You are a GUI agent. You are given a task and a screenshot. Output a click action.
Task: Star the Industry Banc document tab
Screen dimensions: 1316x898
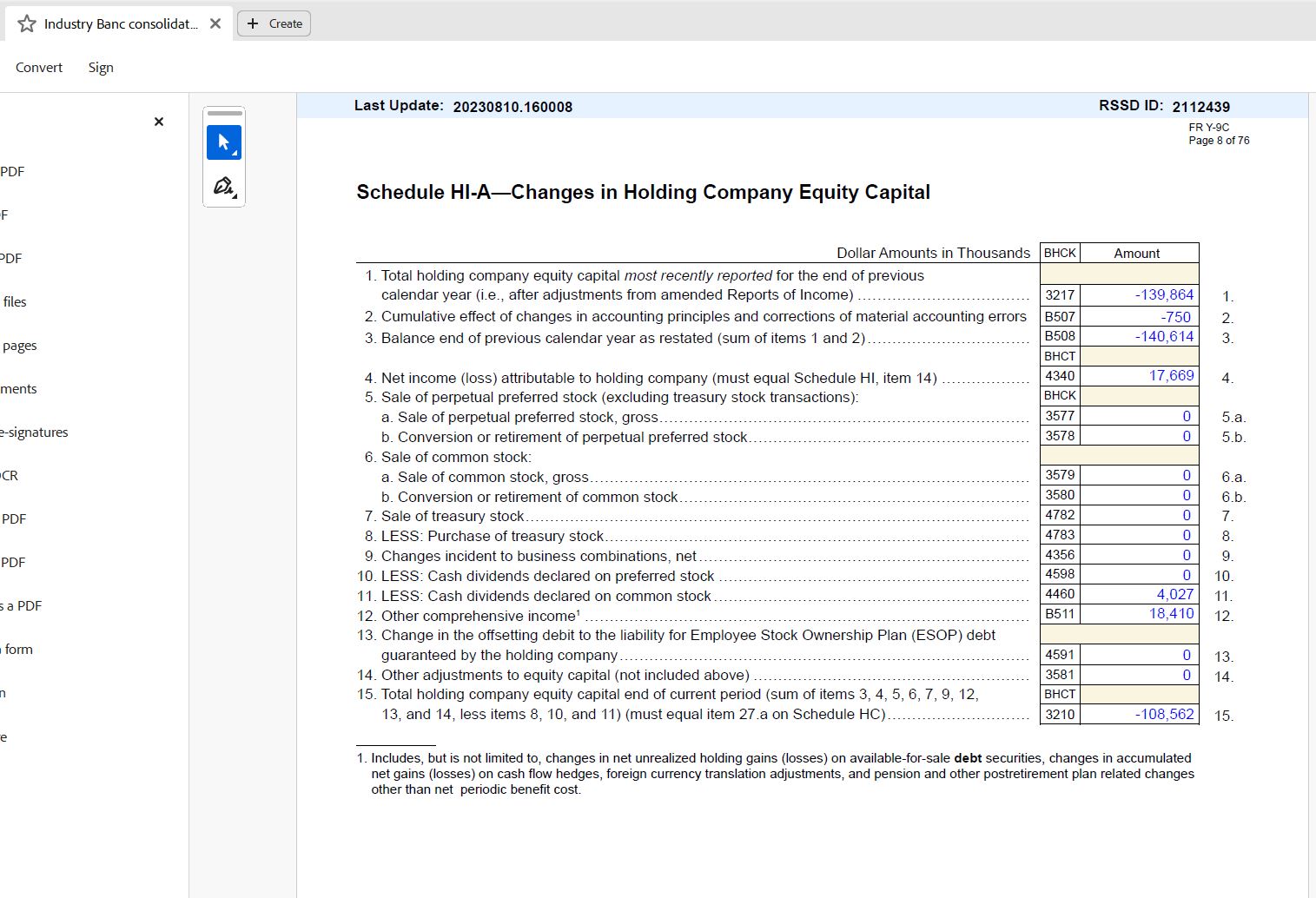27,23
